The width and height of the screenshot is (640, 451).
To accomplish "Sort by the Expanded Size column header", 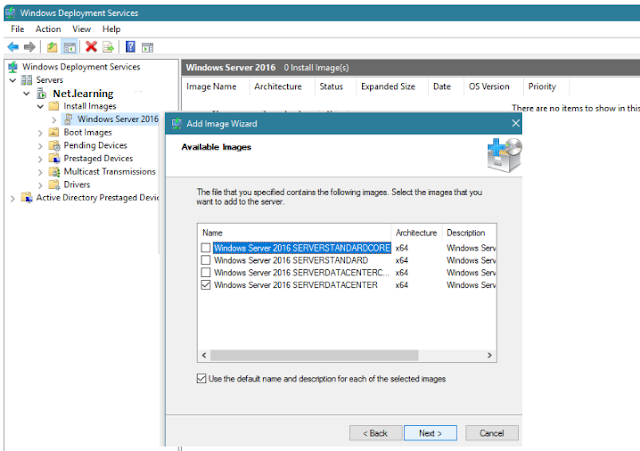I will click(x=392, y=87).
